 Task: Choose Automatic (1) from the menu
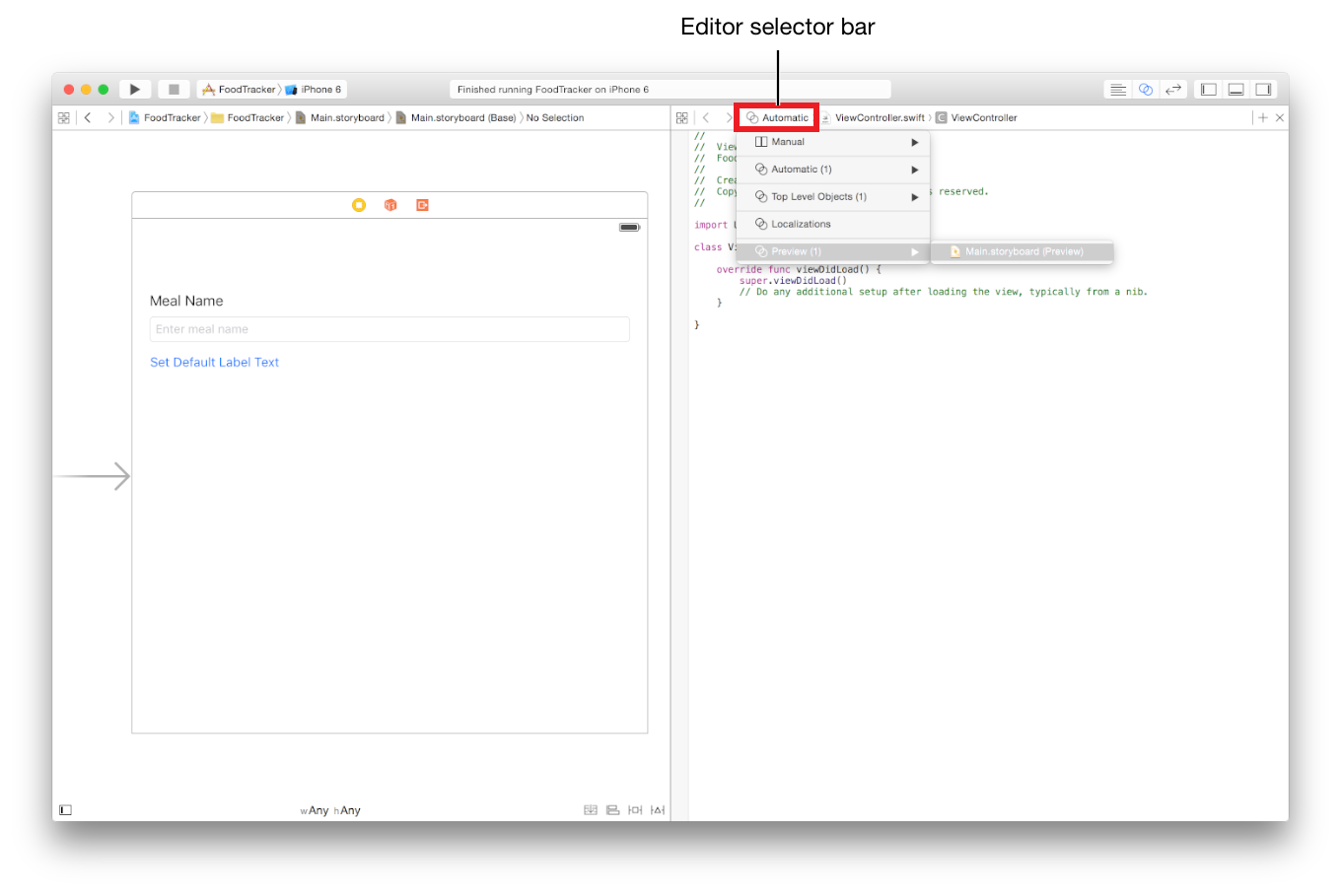[x=832, y=170]
